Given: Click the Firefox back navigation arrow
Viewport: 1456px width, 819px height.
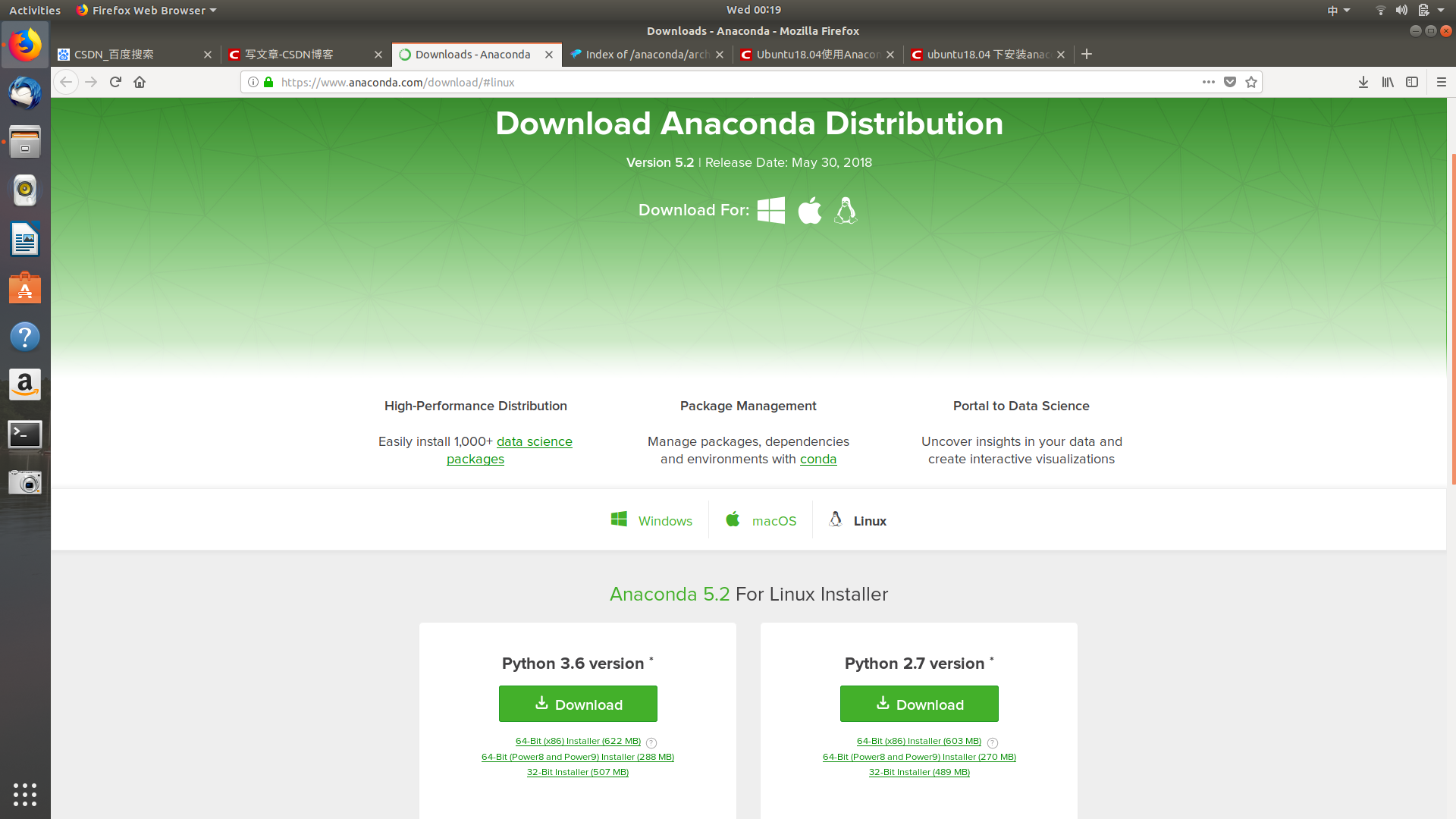Looking at the screenshot, I should [66, 82].
